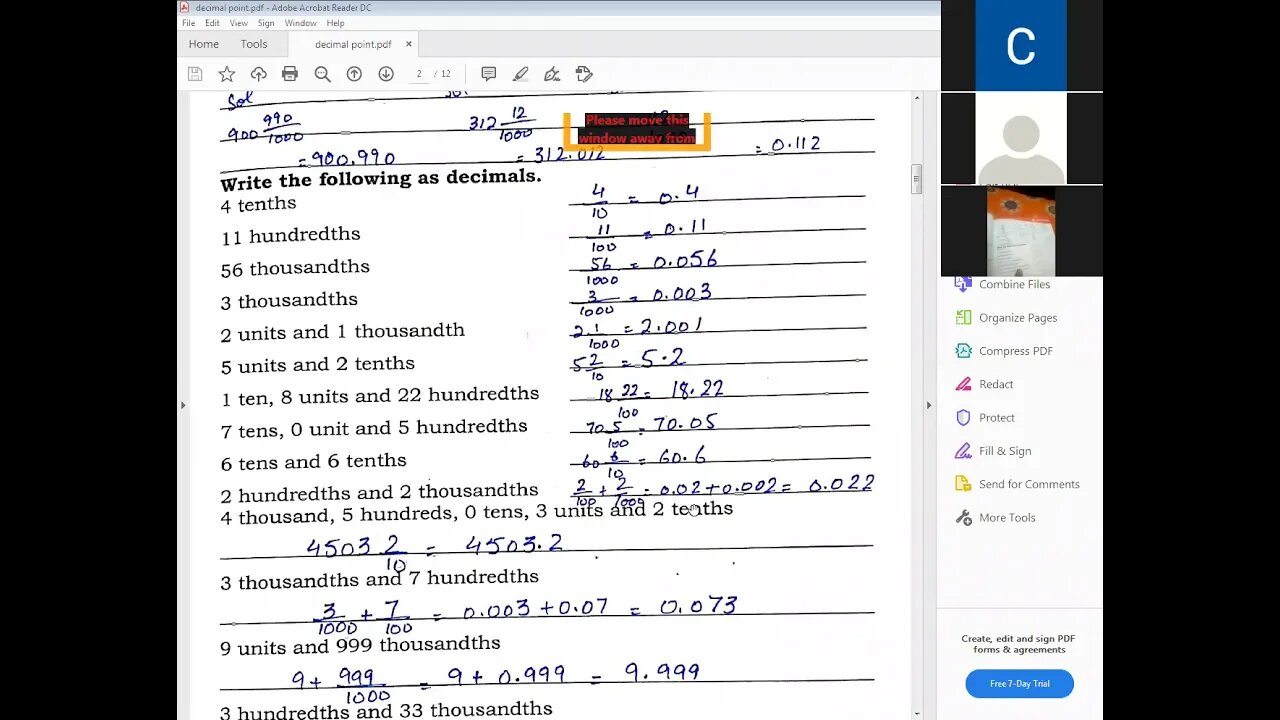
Task: Click the Free 7-Day Trial button
Action: click(1019, 684)
